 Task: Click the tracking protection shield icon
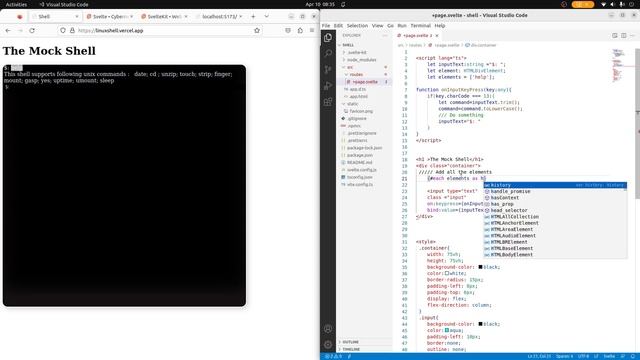click(63, 31)
